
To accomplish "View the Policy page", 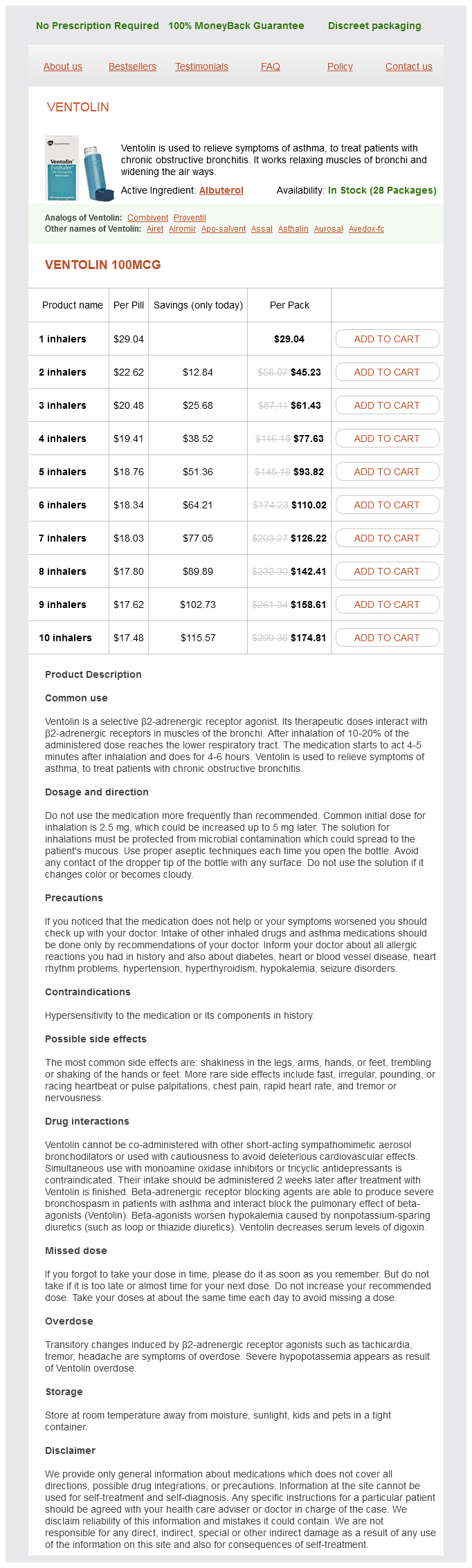I will pos(340,67).
